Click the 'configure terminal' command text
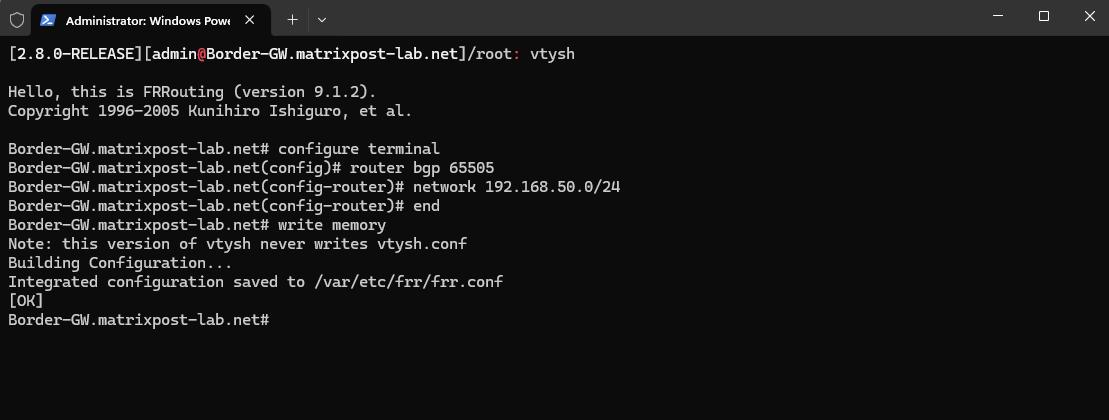 pyautogui.click(x=359, y=148)
